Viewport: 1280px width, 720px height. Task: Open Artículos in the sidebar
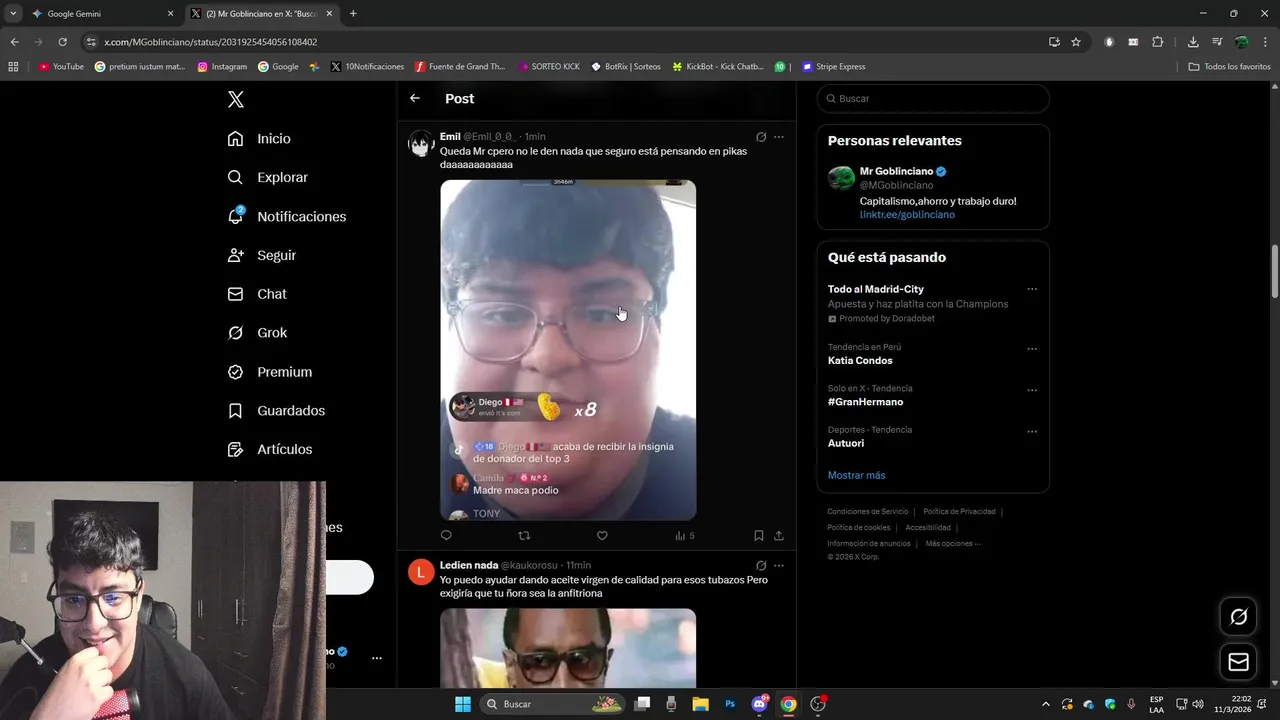pos(270,450)
